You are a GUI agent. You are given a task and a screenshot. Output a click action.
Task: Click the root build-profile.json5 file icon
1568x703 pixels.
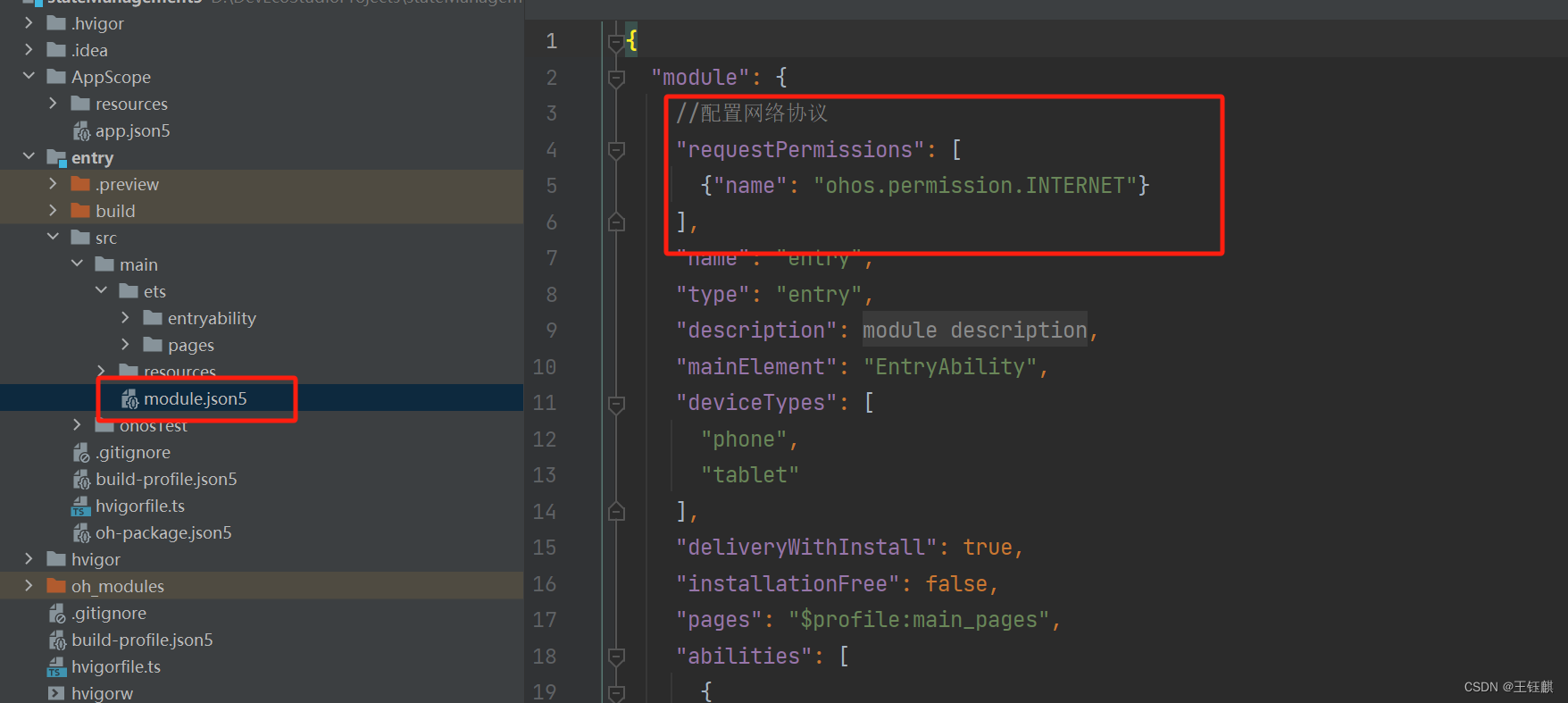point(57,640)
